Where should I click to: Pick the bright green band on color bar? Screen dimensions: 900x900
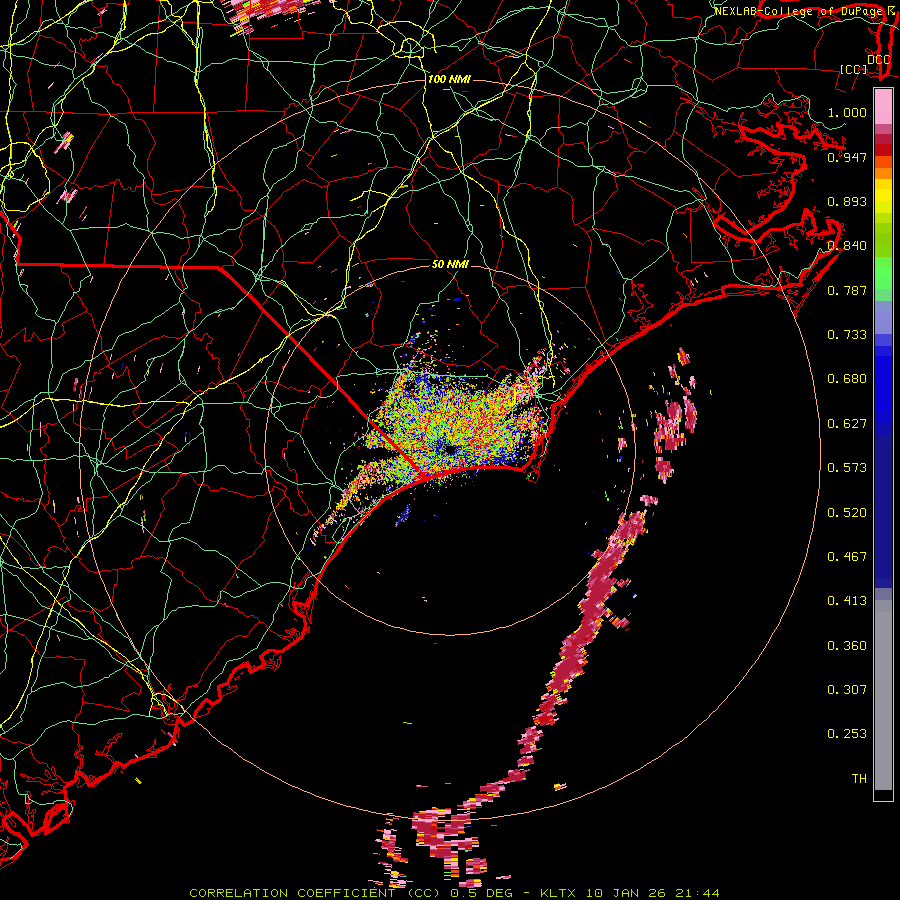click(x=883, y=273)
